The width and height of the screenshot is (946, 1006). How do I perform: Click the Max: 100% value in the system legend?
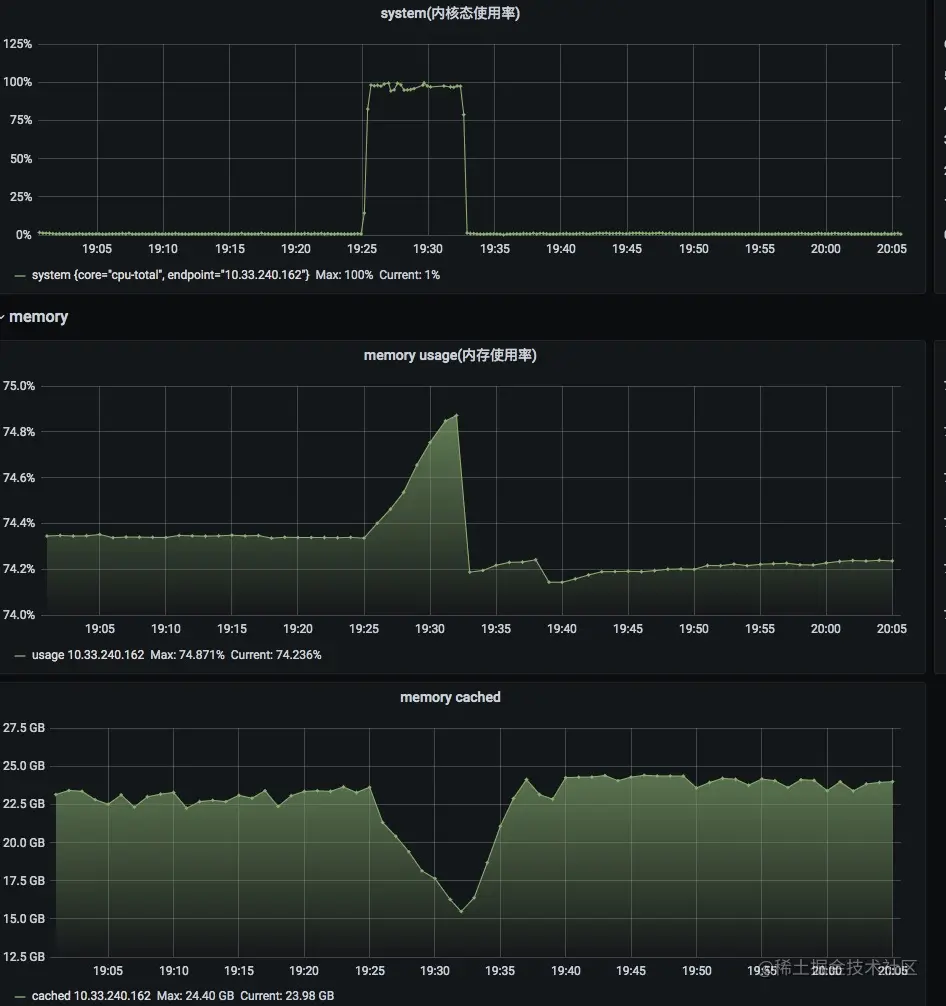pos(344,275)
